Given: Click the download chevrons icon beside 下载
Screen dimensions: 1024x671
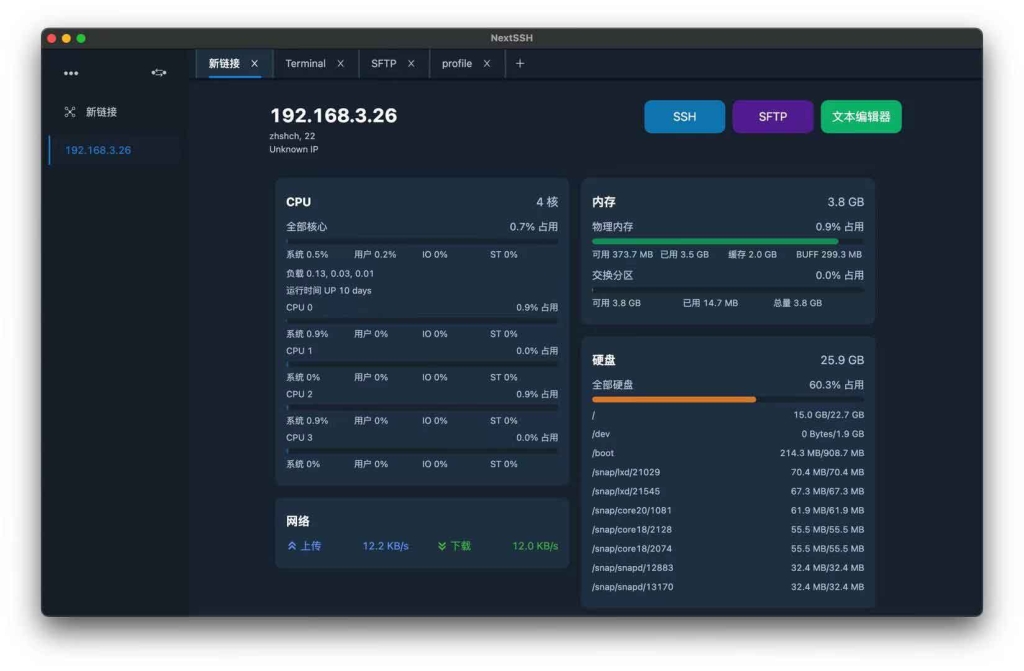Looking at the screenshot, I should 440,546.
